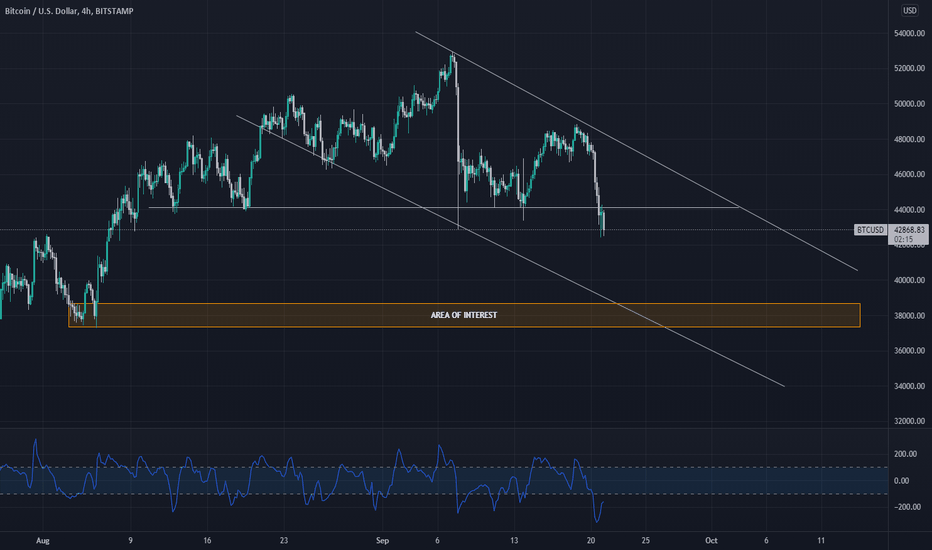932x550 pixels.
Task: Click the Oct date label on time axis
Action: point(711,540)
